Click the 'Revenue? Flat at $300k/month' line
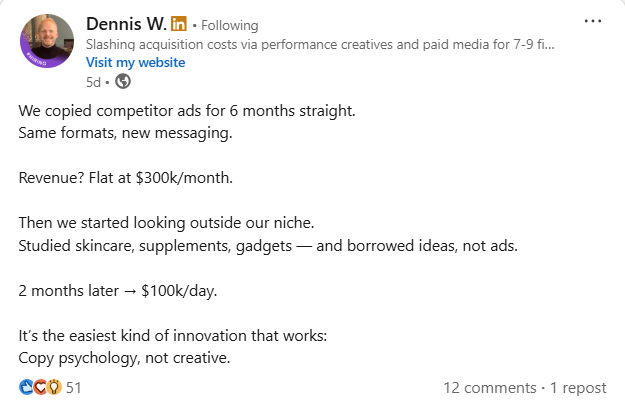 click(x=126, y=178)
